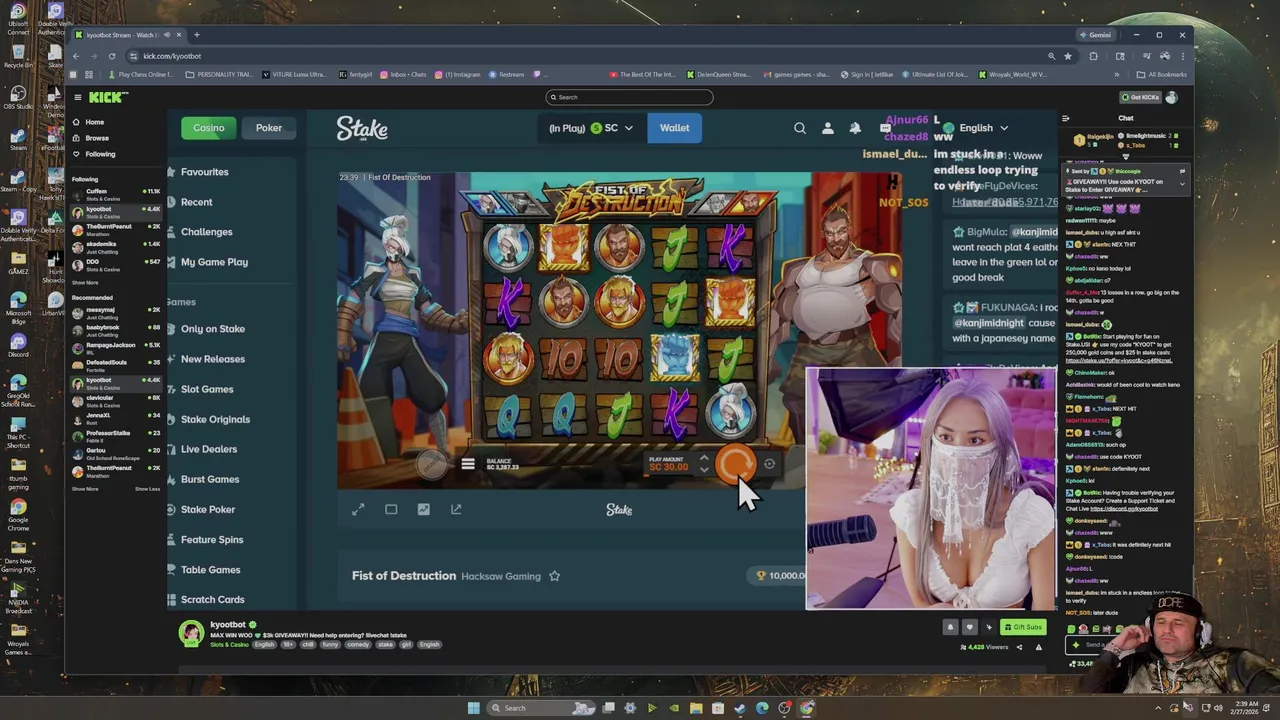Collapse the Kick chat panel arrow
This screenshot has height=720, width=1280.
pyautogui.click(x=1065, y=118)
